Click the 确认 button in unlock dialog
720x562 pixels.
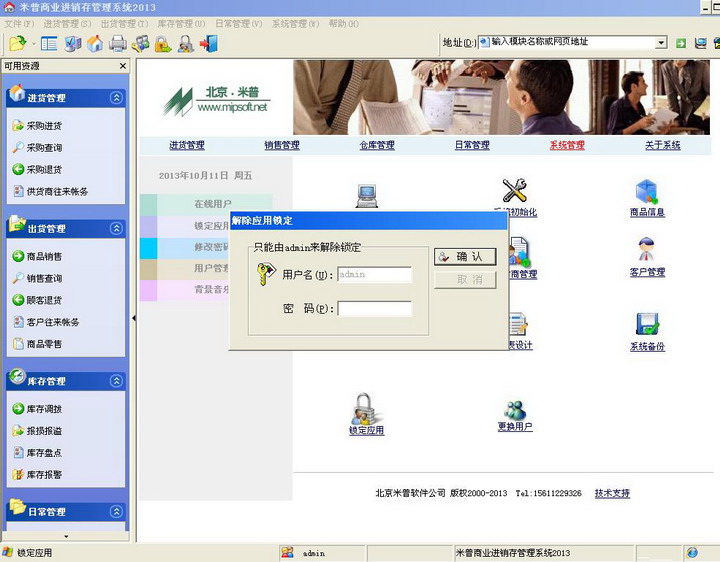[x=465, y=257]
